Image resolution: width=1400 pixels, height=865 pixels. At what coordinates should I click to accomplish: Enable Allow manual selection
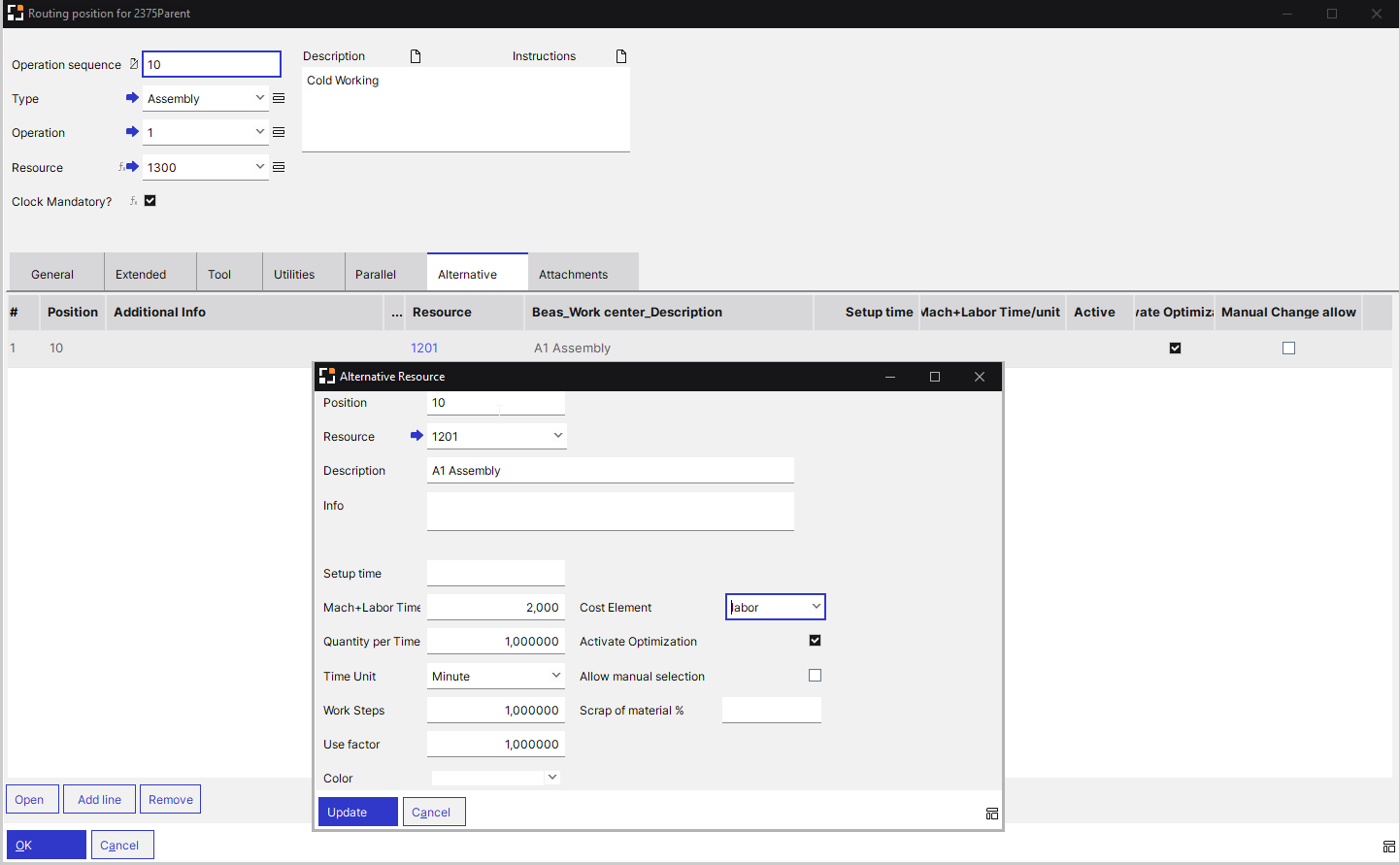click(815, 675)
